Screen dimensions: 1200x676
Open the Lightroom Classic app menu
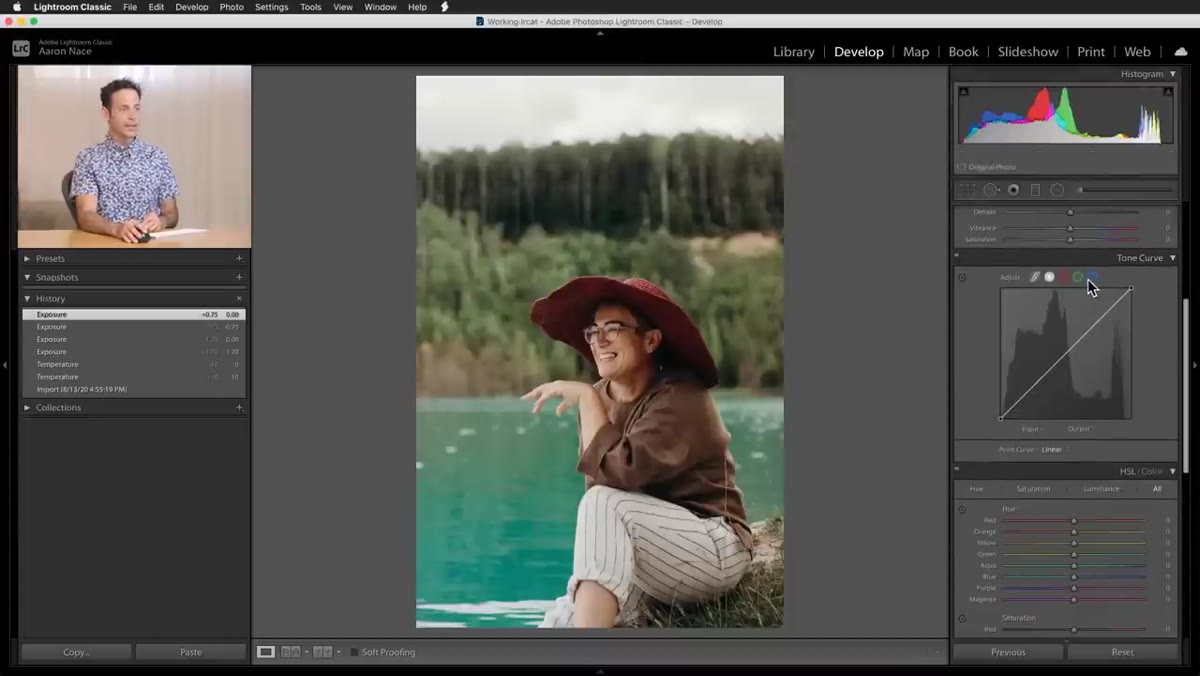74,7
